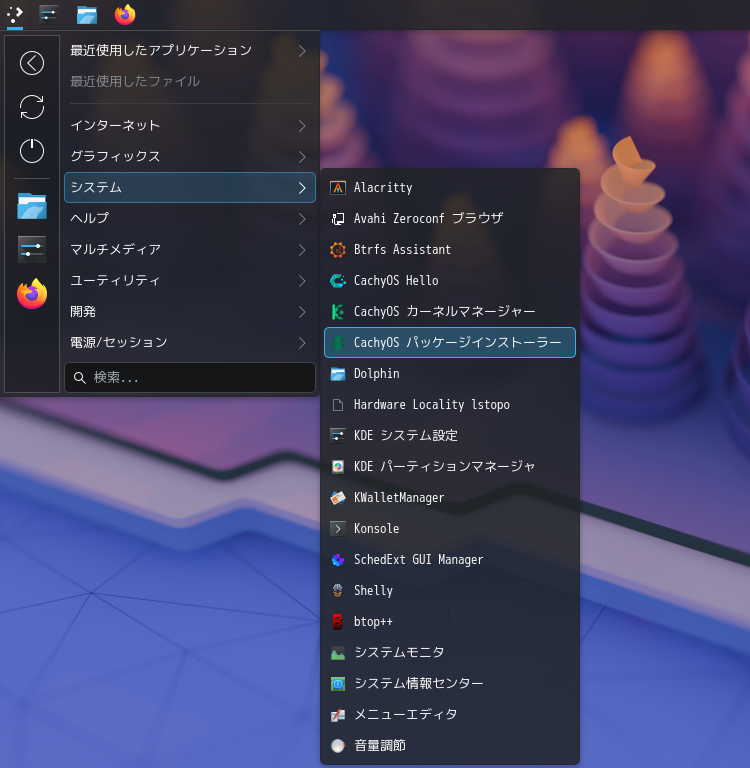Click the Avahi Zeroconf browser icon
The image size is (750, 768).
click(x=338, y=218)
